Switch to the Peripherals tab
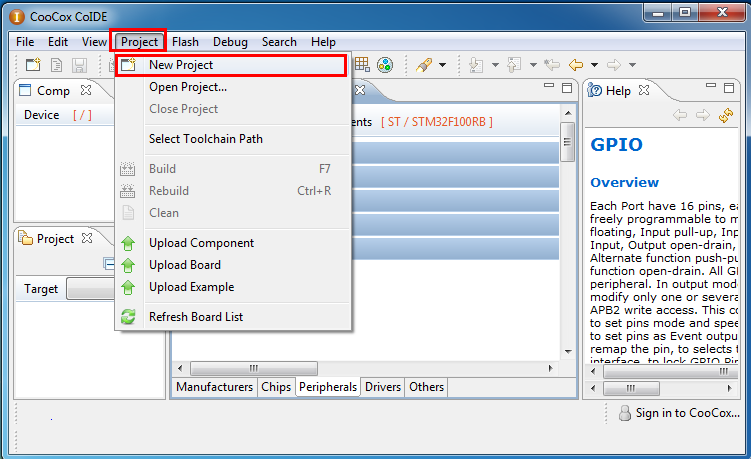Screen dimensions: 751x459 pyautogui.click(x=328, y=387)
